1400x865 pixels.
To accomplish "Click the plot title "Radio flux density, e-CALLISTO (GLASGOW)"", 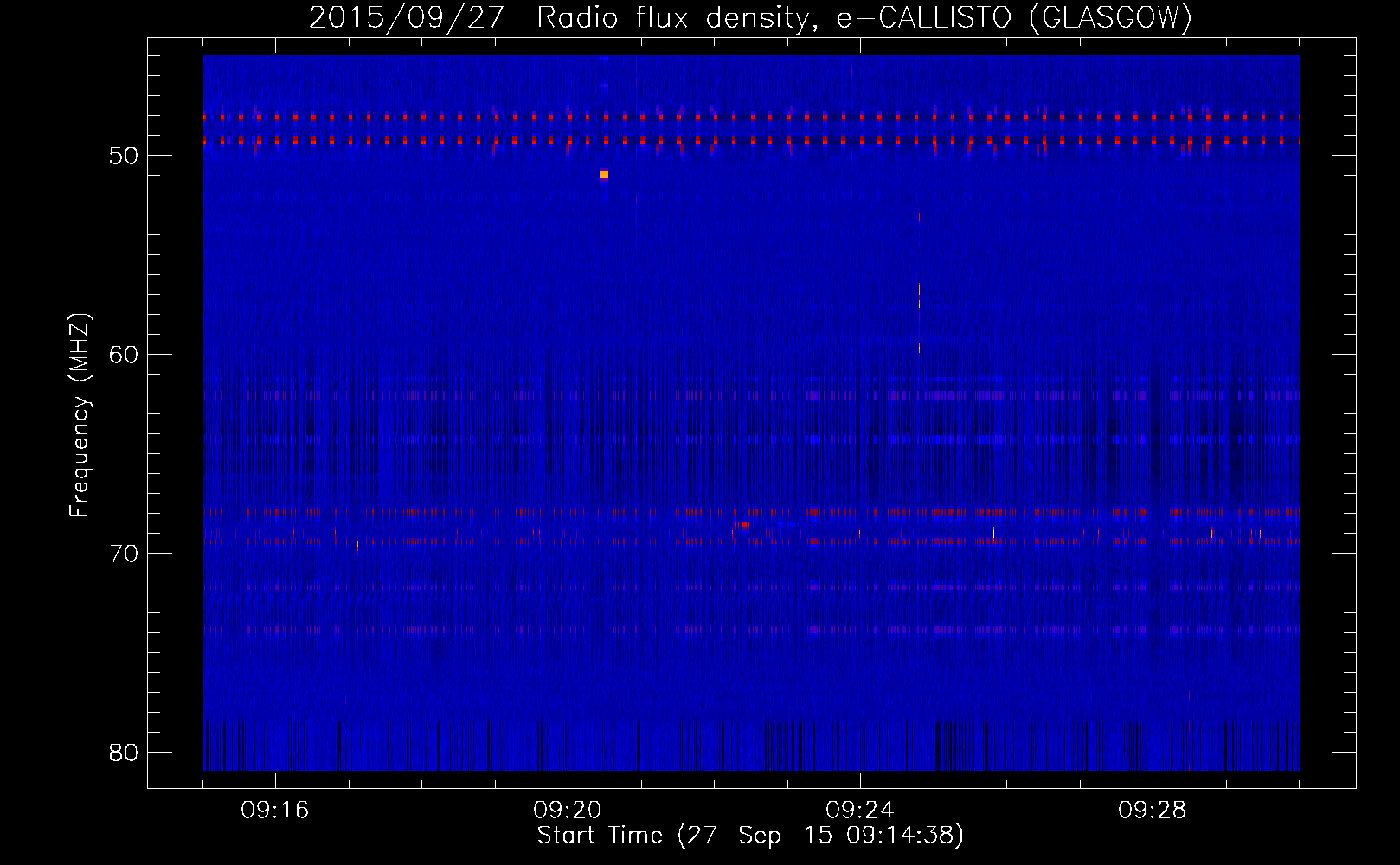I will [864, 17].
